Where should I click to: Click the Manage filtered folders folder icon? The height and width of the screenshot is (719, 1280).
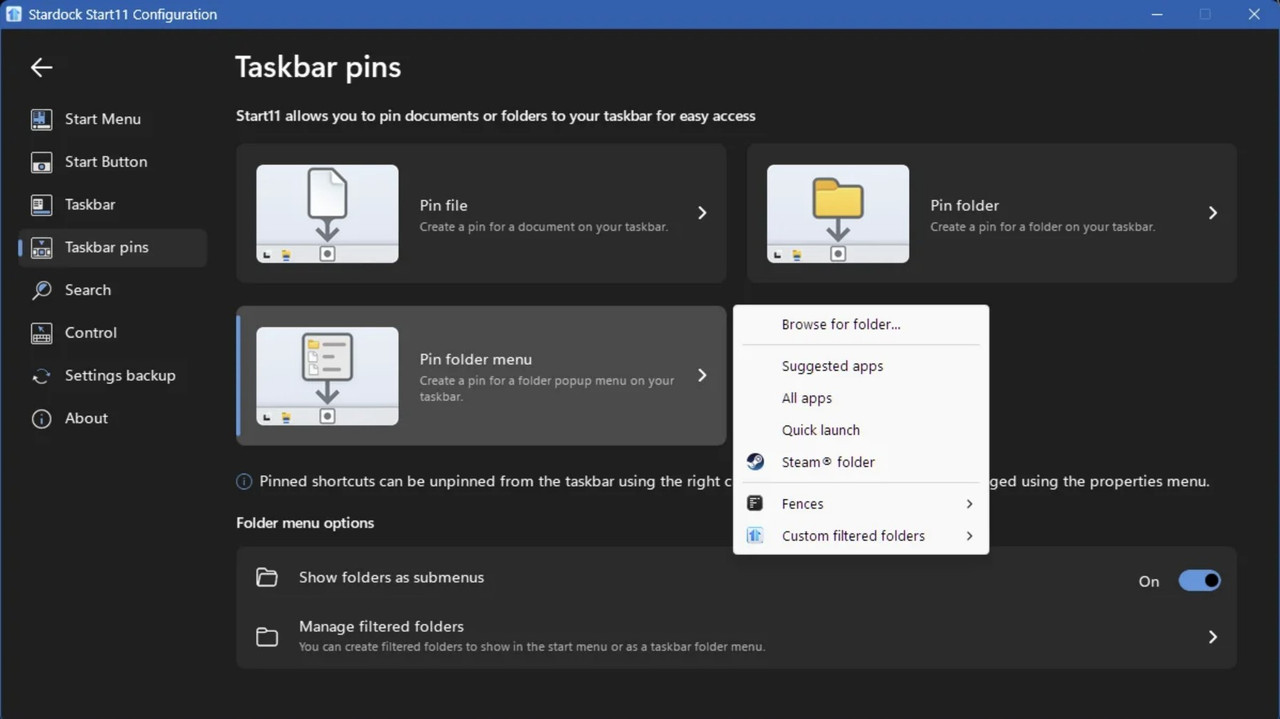point(266,637)
